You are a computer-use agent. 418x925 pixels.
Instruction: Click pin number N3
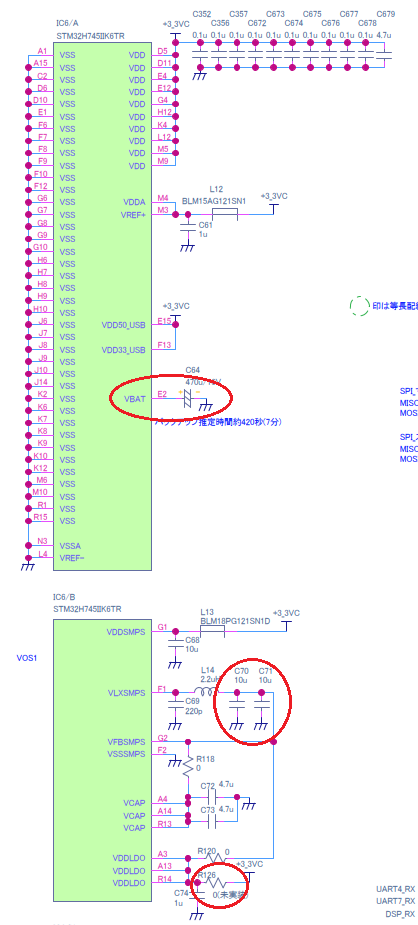point(42,541)
